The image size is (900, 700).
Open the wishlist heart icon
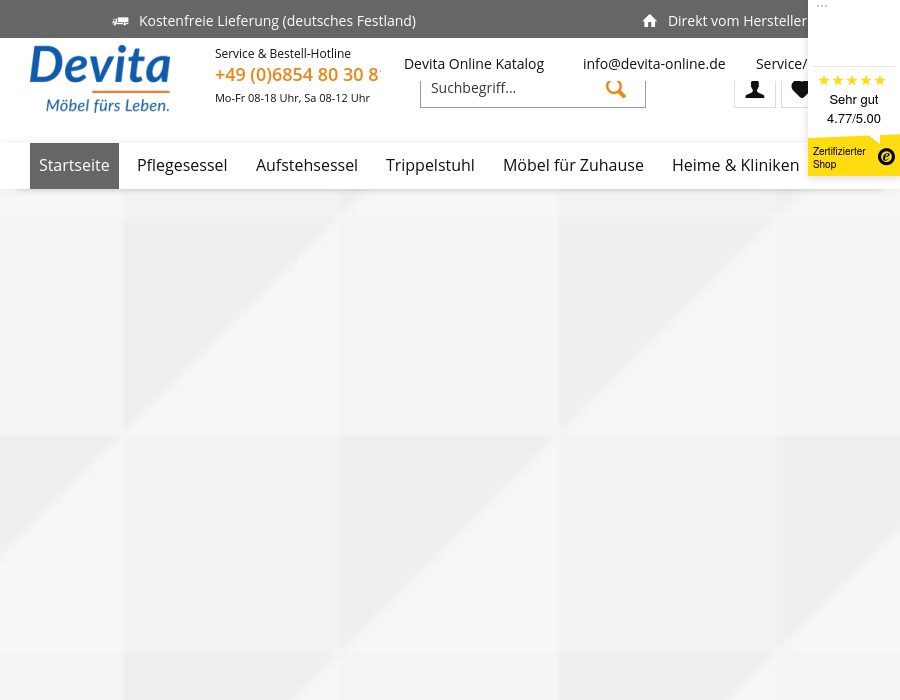point(801,88)
